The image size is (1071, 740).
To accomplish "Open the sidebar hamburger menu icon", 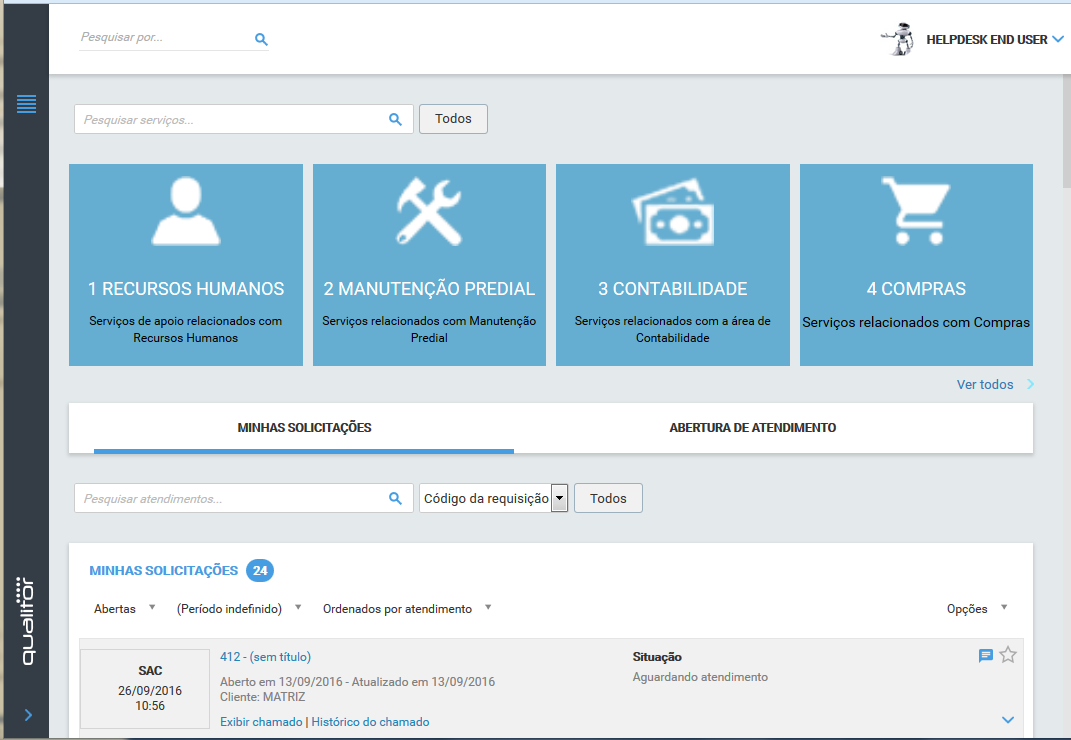I will [26, 103].
